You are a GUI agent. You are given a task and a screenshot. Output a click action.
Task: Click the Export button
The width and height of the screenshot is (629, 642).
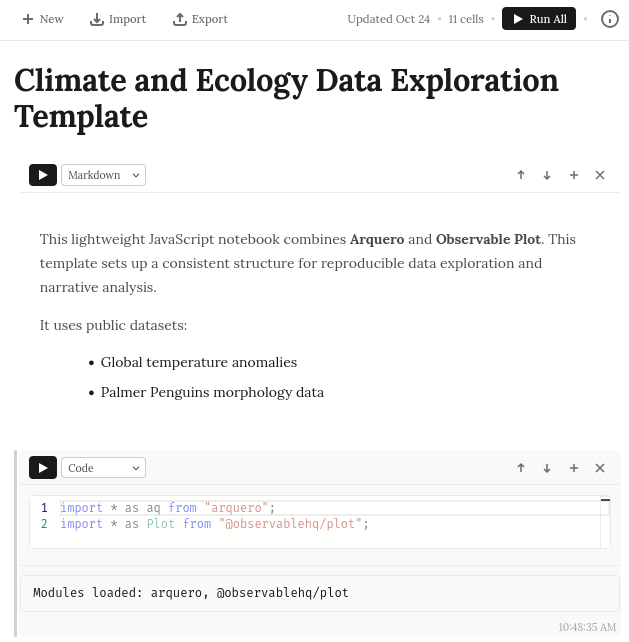click(x=200, y=19)
